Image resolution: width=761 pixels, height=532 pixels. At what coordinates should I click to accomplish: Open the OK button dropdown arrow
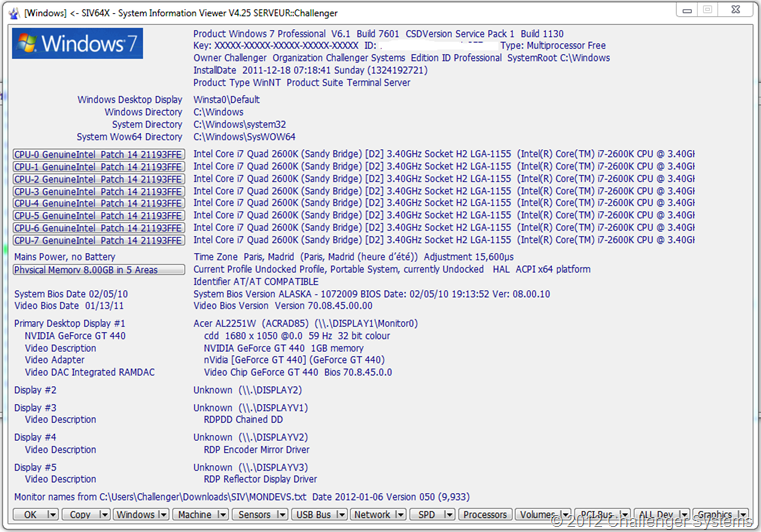click(52, 515)
